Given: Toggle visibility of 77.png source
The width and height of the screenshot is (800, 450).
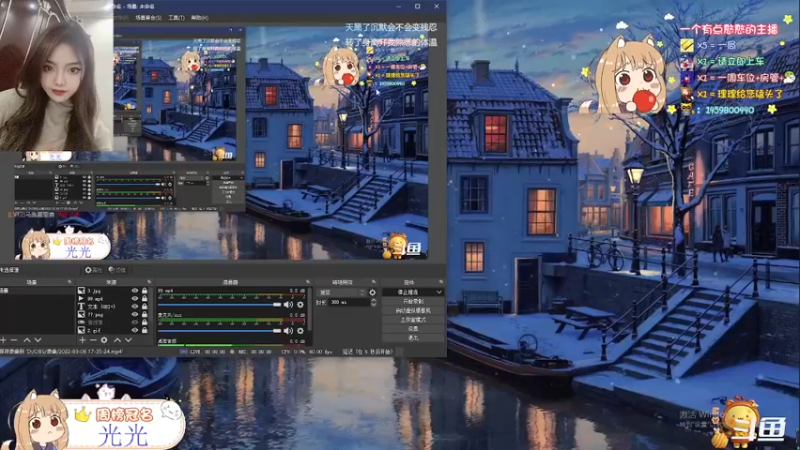Looking at the screenshot, I should (x=135, y=314).
